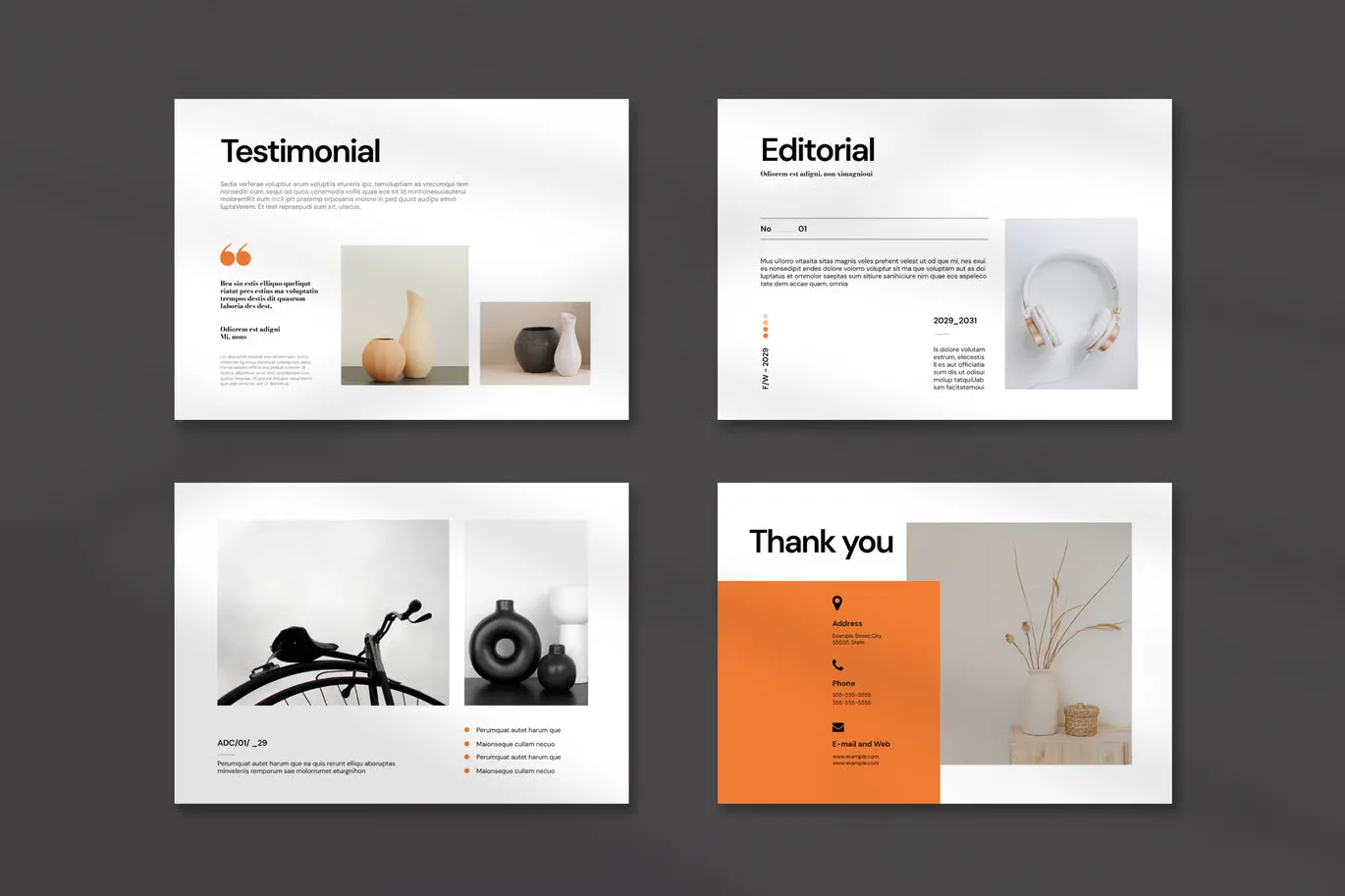Click the orange quotation mark icon
The image size is (1345, 896).
click(x=236, y=255)
